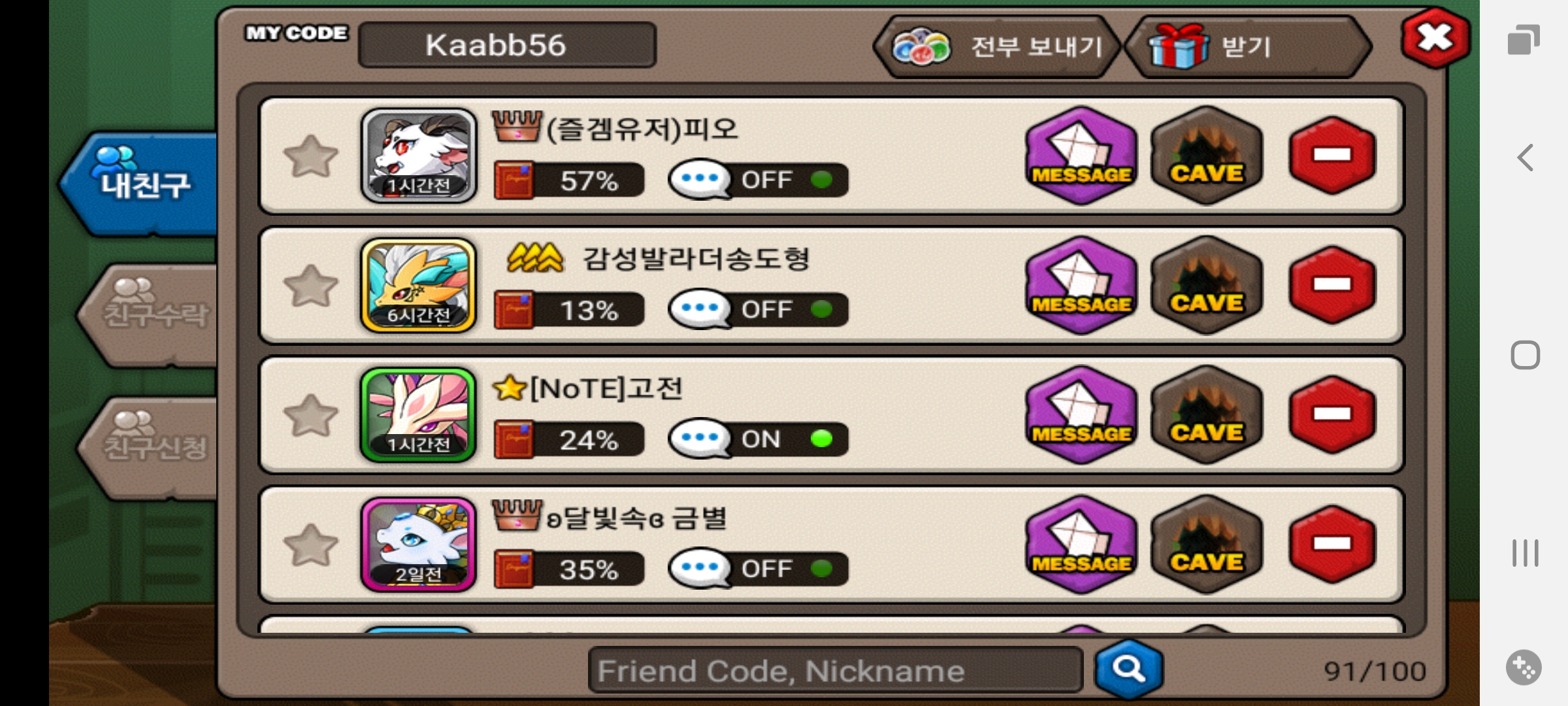Open MESSAGE for (즐겜유저)피오
This screenshot has width=1568, height=706.
pyautogui.click(x=1081, y=156)
